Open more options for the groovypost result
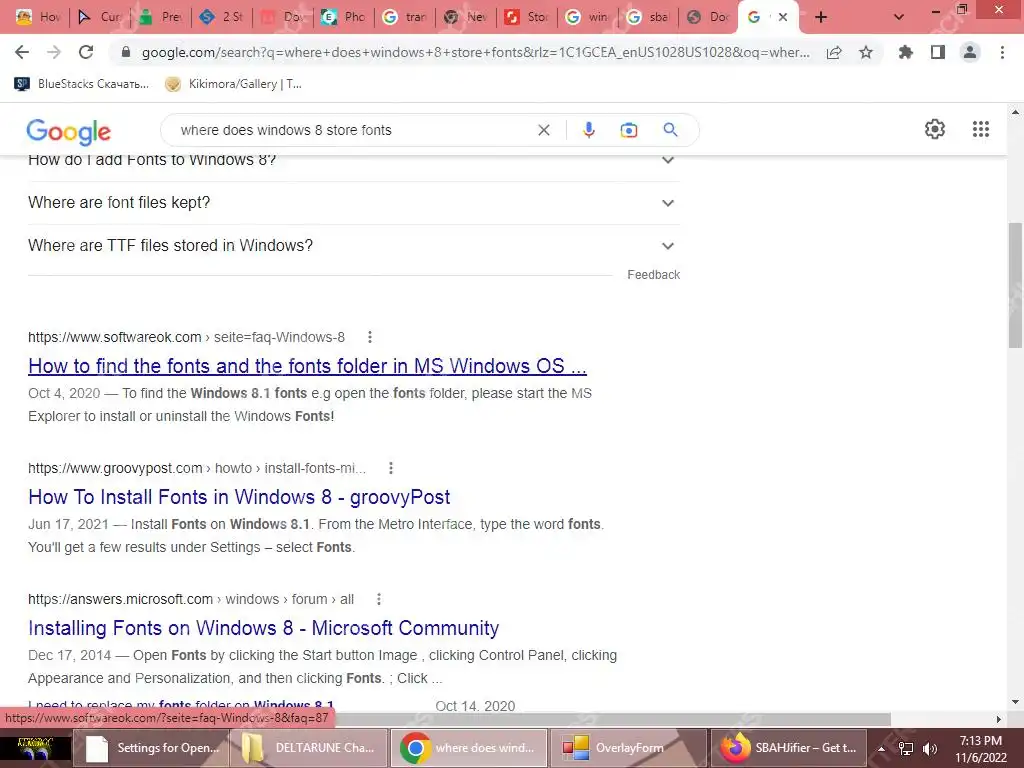Screen dimensions: 1024x768 [391, 468]
